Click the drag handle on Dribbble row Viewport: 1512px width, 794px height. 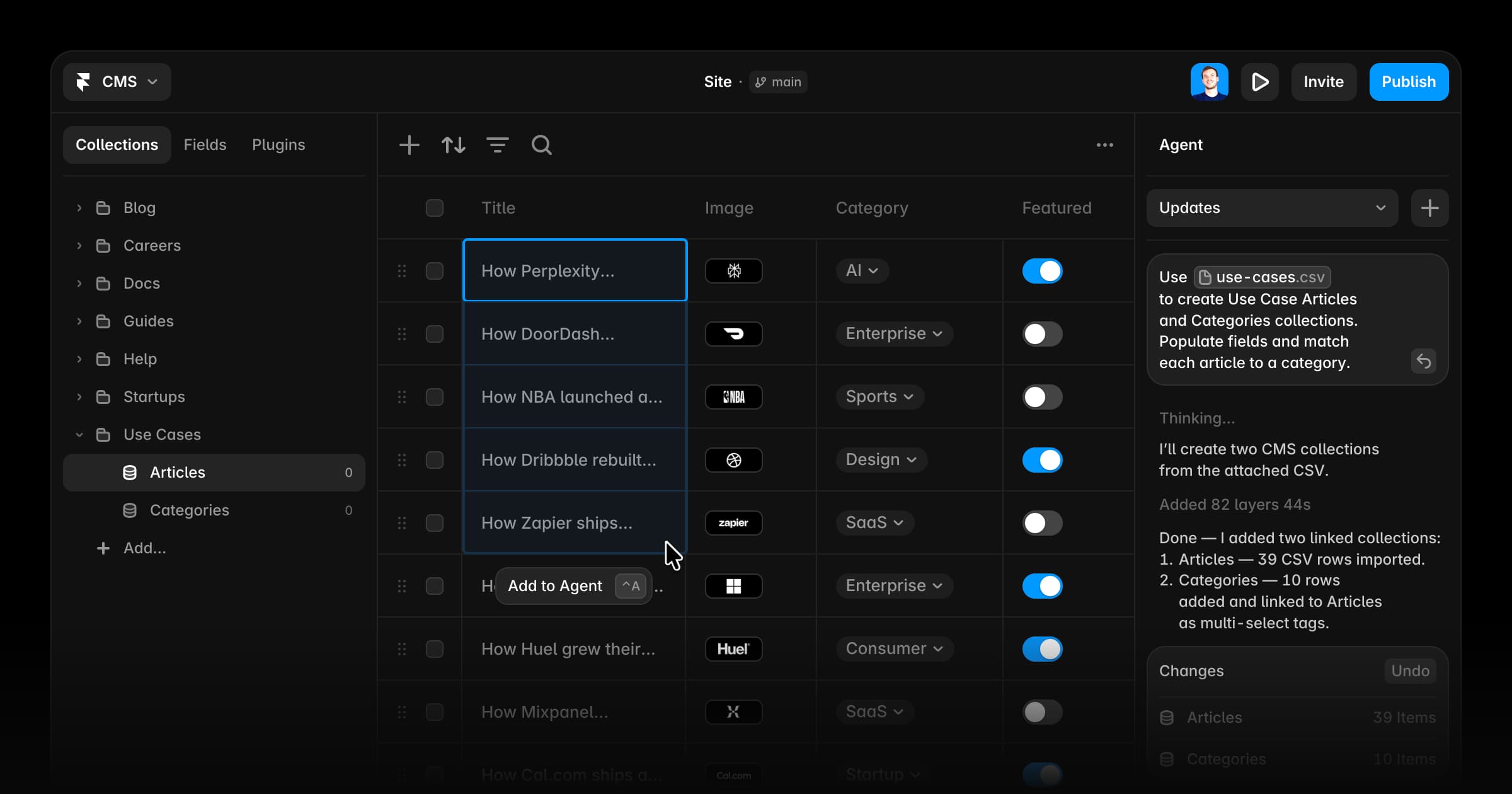pos(402,460)
